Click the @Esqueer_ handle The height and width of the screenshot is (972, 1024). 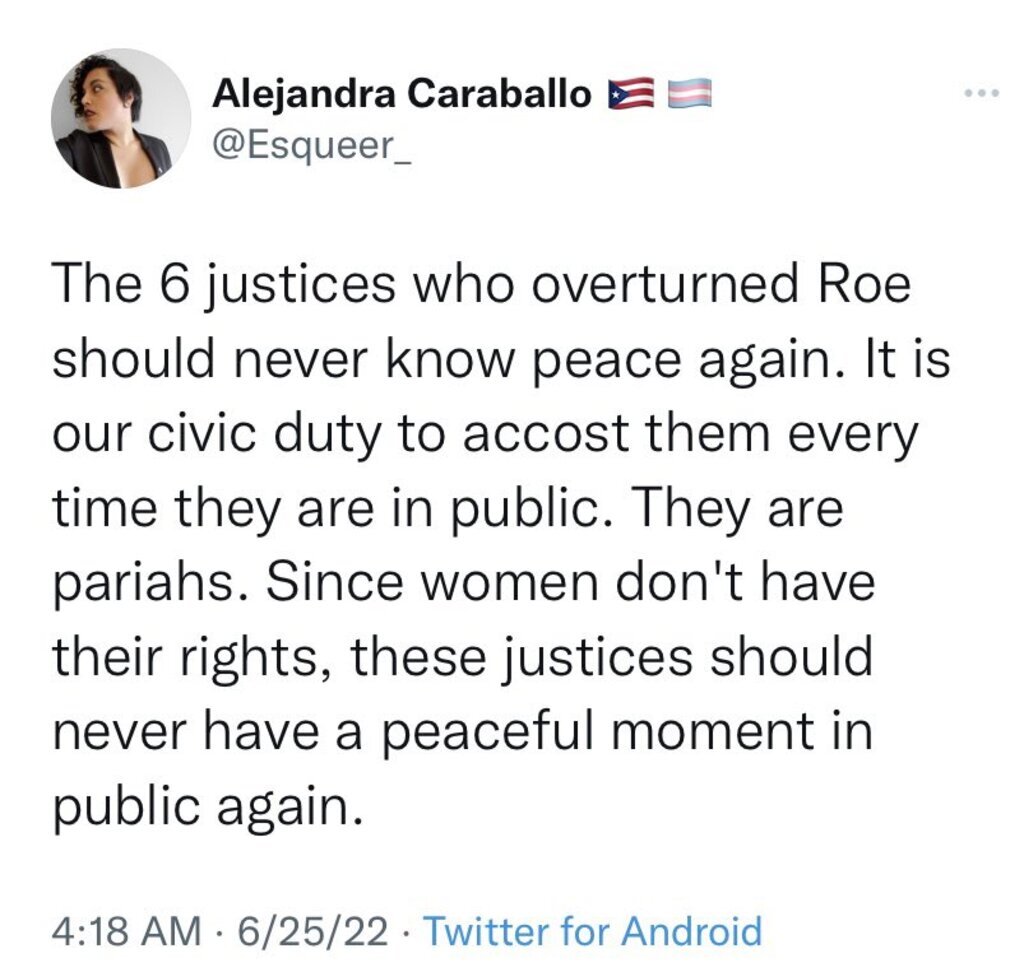coord(313,146)
